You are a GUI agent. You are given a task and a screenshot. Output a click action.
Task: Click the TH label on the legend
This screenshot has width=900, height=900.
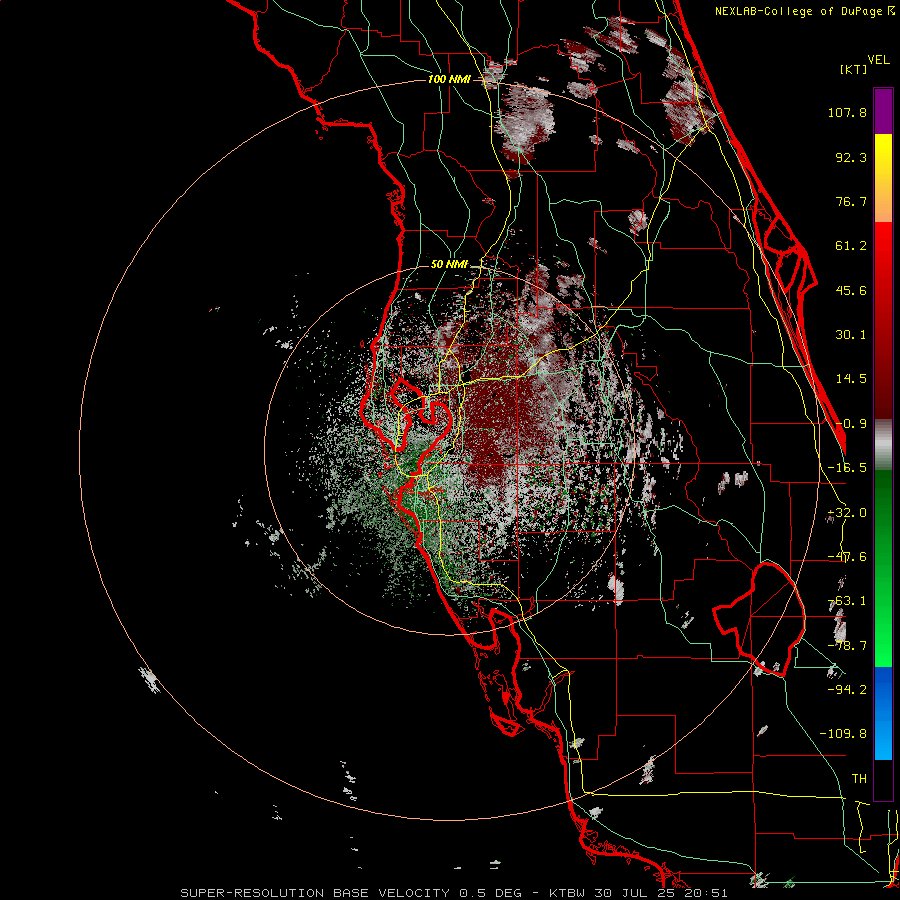pyautogui.click(x=859, y=779)
